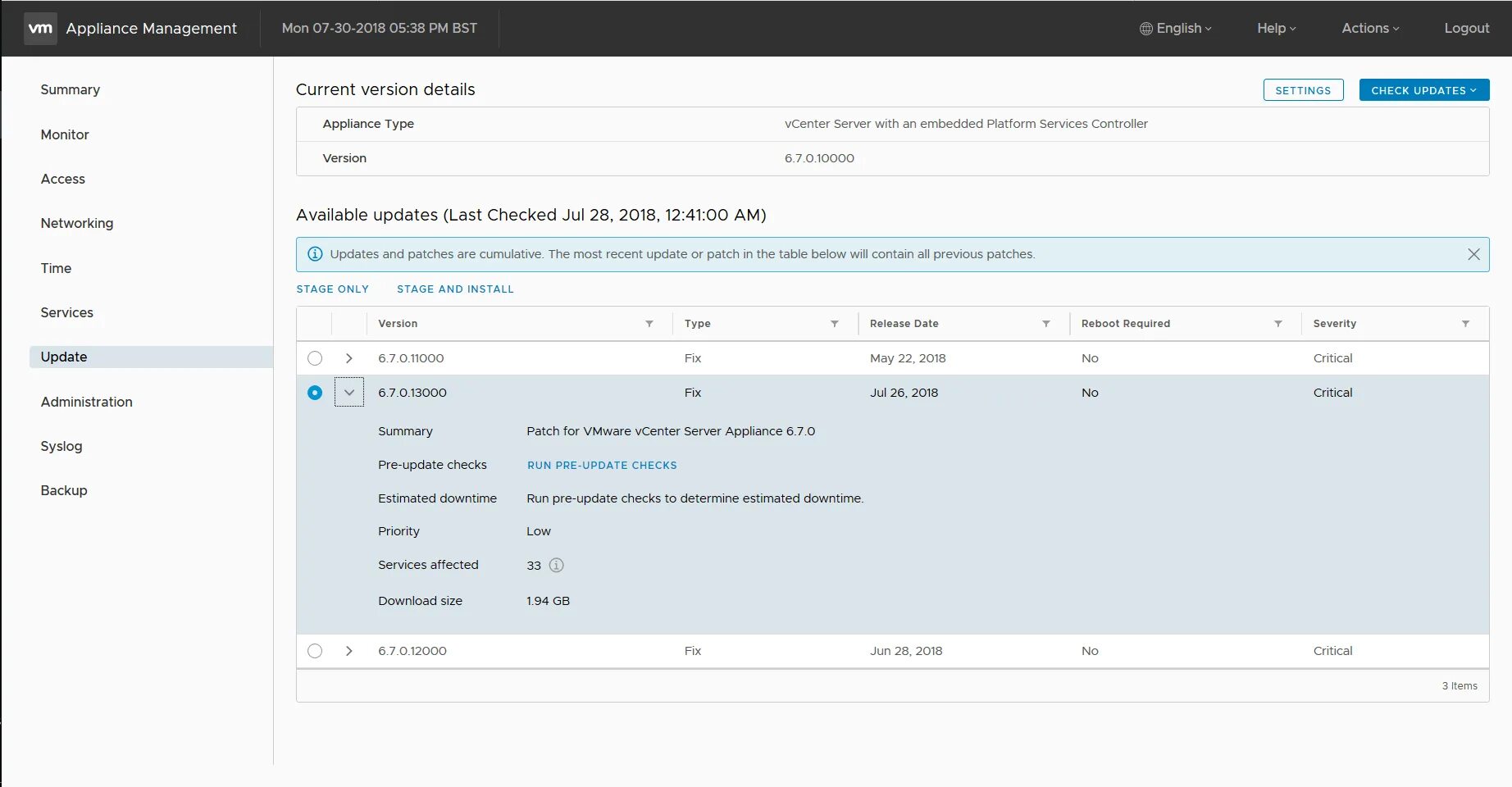
Task: Expand details for version 6.7.0.12000
Action: click(x=349, y=651)
